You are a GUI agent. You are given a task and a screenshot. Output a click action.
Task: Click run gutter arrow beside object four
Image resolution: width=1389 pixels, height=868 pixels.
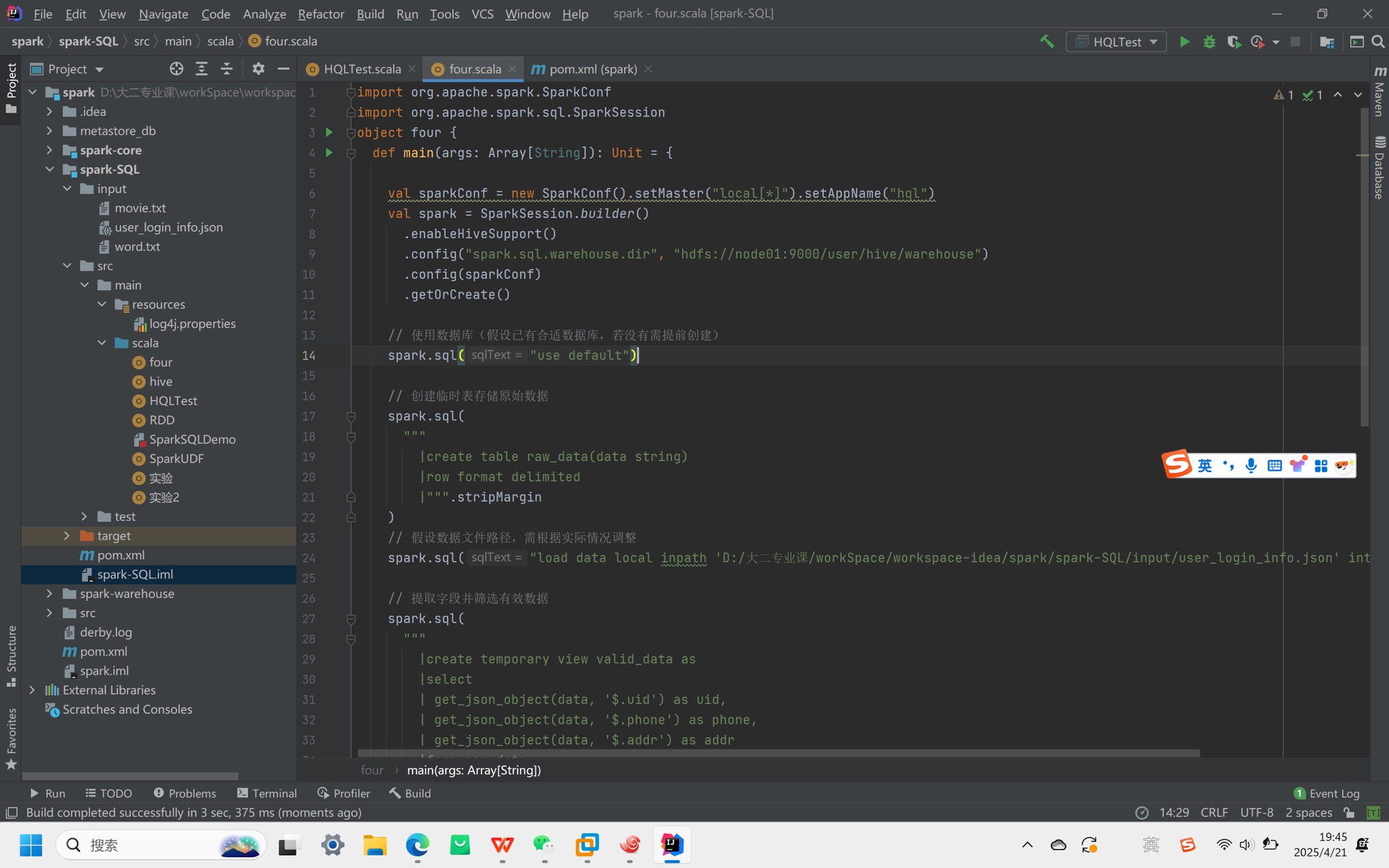(x=329, y=132)
